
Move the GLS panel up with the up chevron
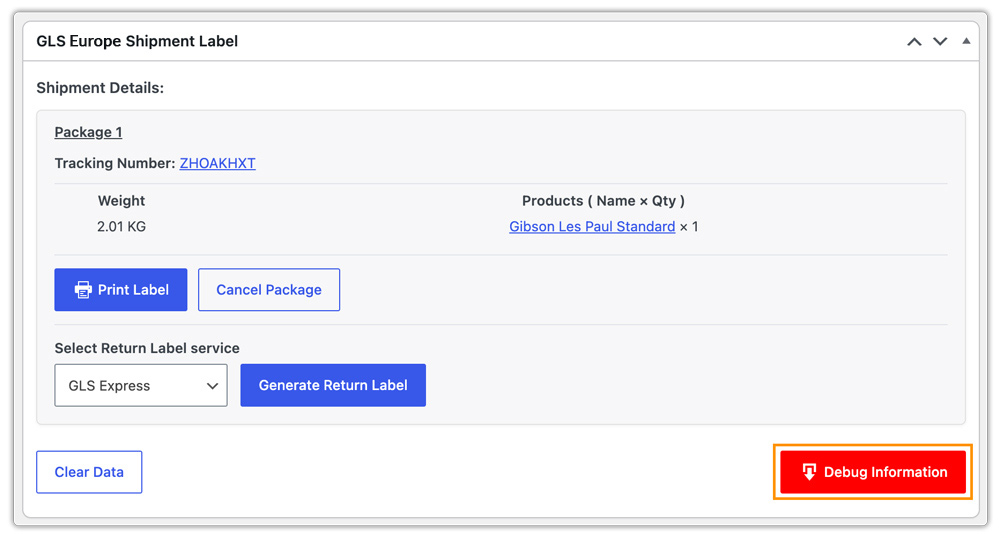click(x=914, y=41)
